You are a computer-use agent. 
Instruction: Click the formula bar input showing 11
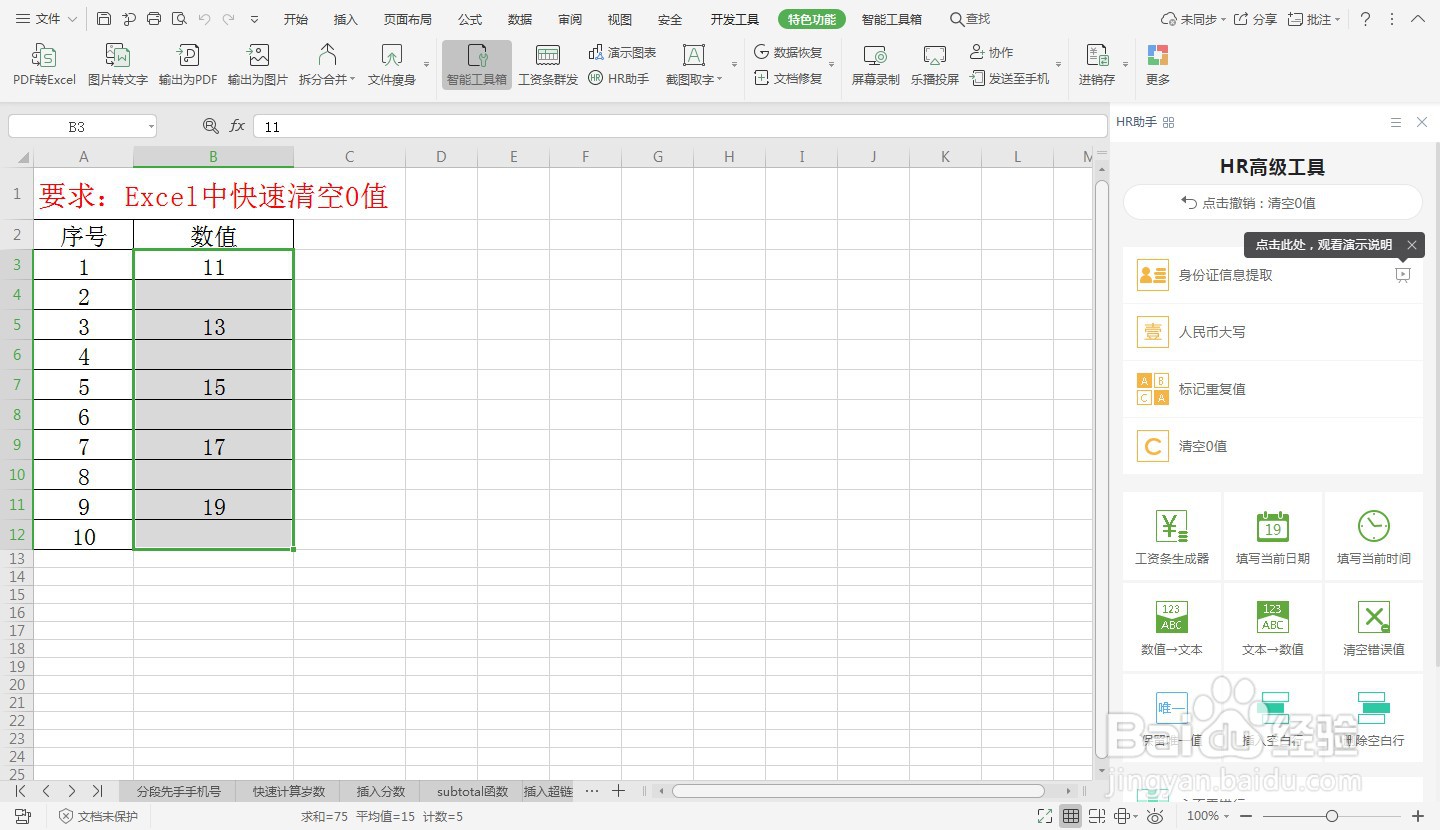(680, 127)
